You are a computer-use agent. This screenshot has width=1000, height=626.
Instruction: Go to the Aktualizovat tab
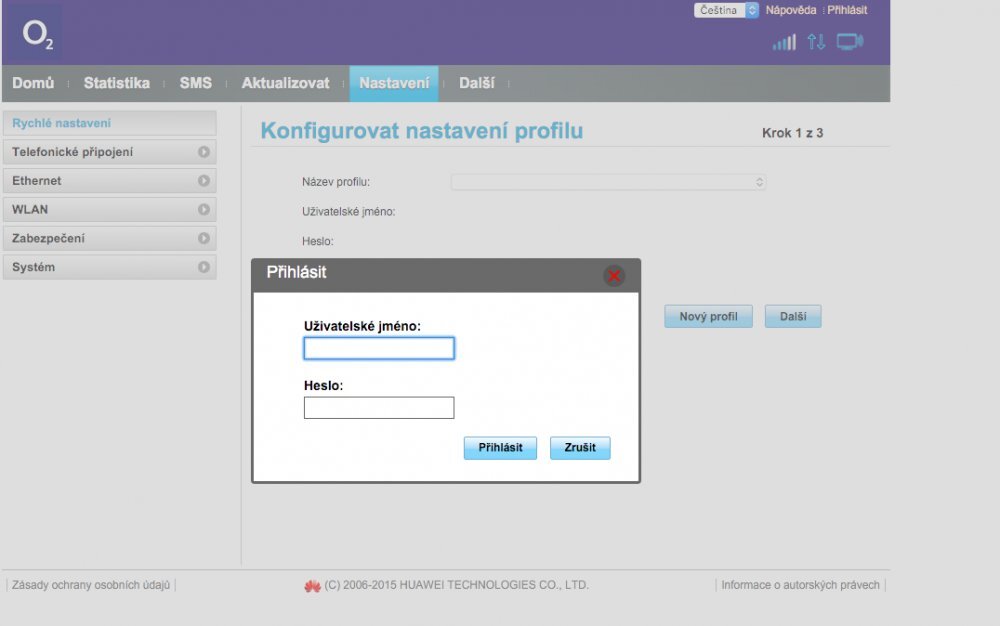(x=285, y=83)
